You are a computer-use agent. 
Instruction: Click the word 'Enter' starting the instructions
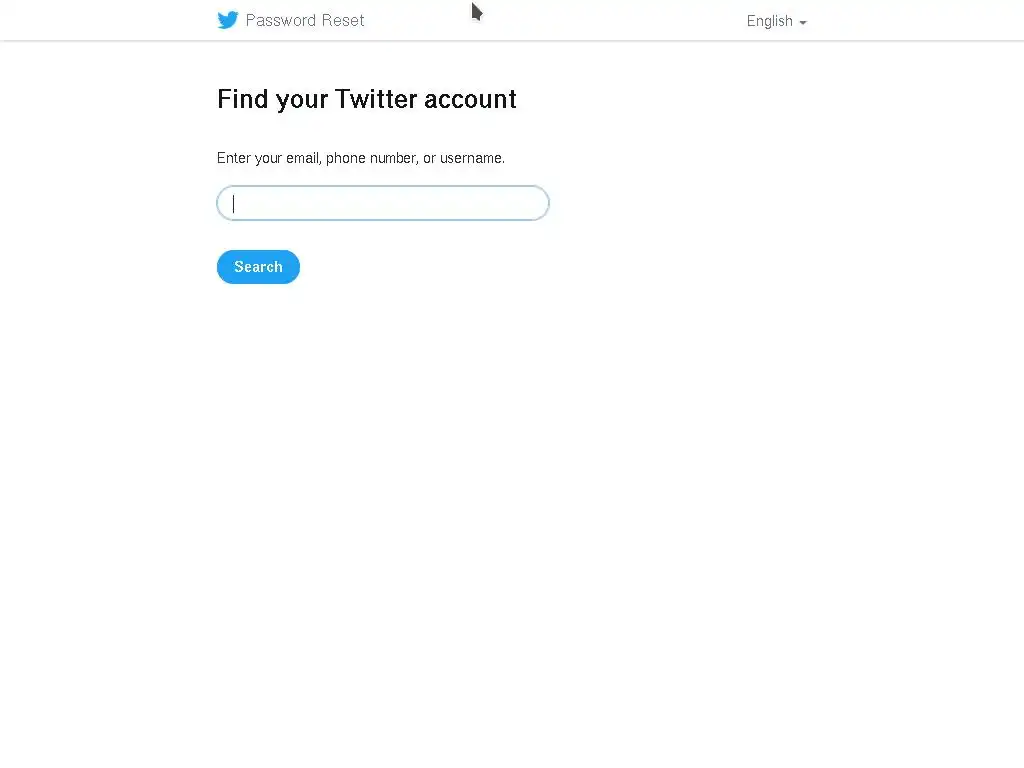tap(234, 158)
